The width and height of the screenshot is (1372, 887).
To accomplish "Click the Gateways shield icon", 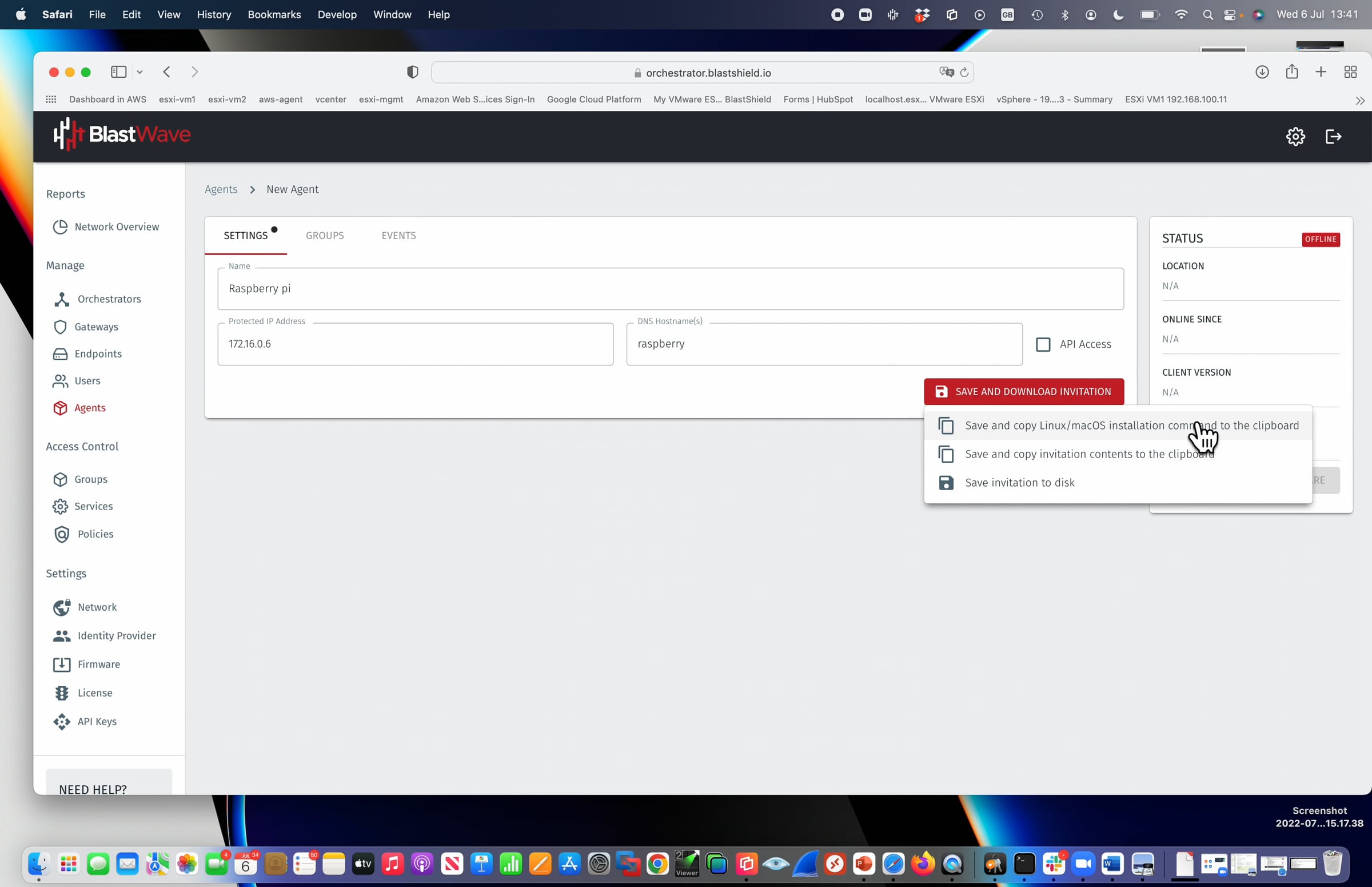I will (61, 327).
